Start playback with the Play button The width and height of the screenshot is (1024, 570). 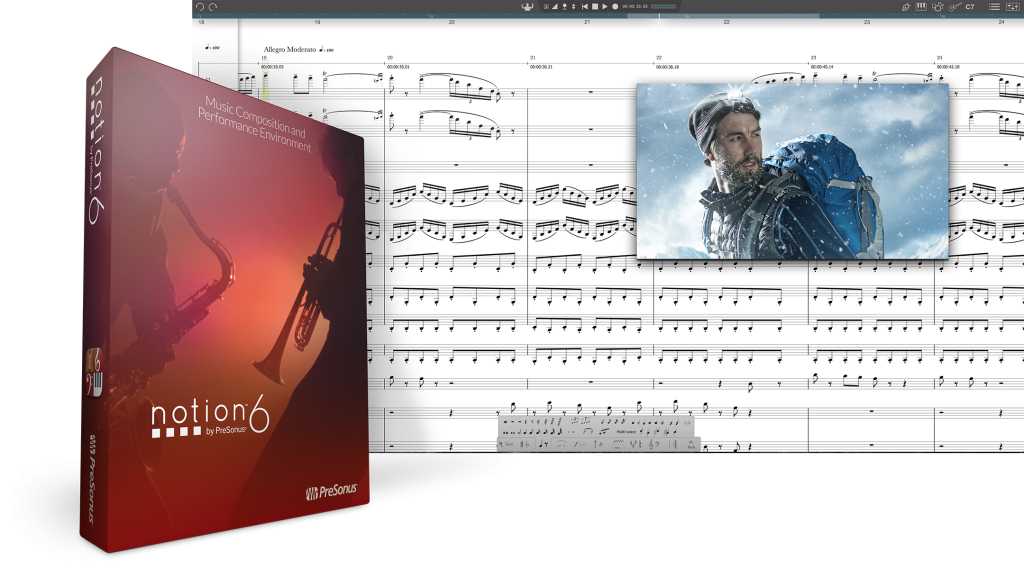(x=605, y=7)
